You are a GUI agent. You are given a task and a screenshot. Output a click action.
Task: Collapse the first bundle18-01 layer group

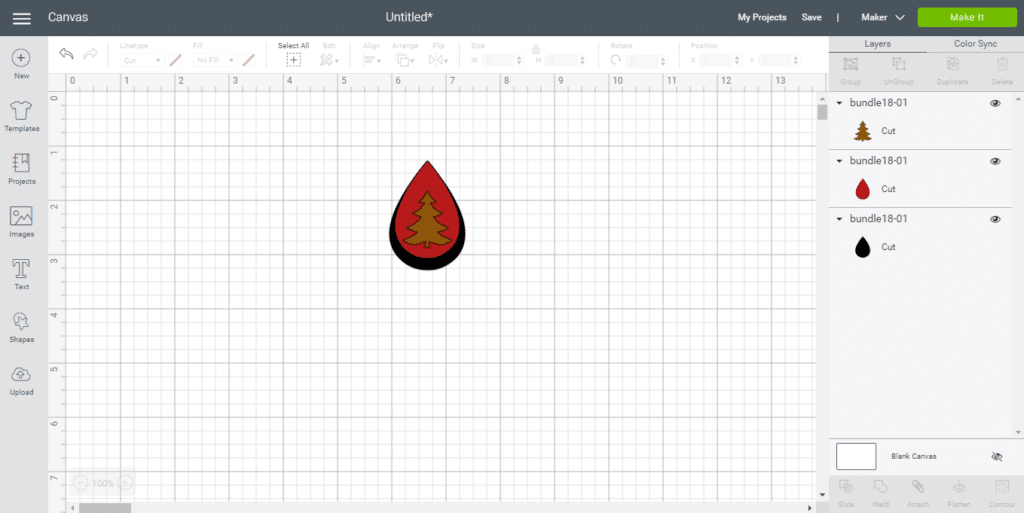tap(840, 103)
